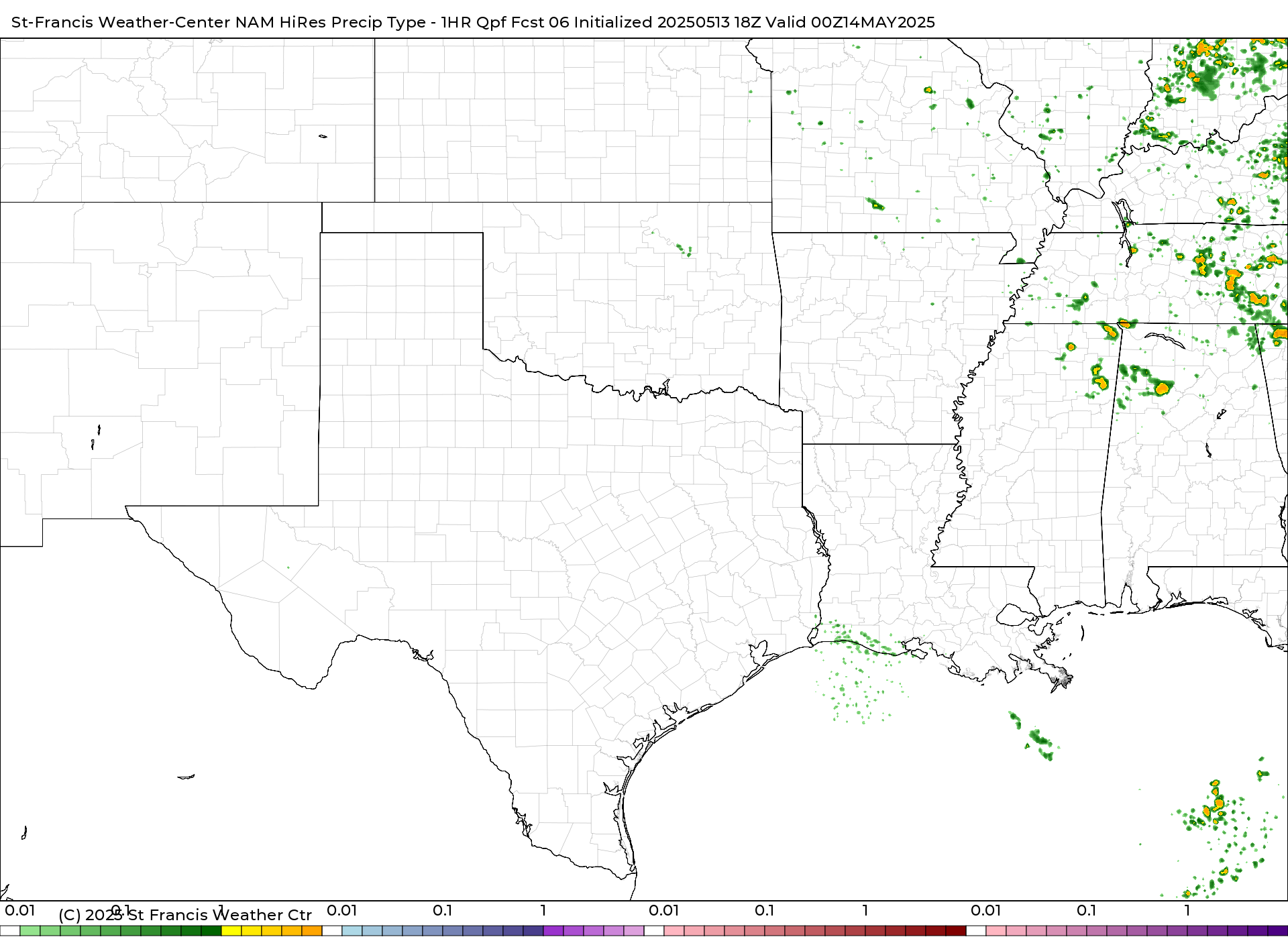Click the '(C) 2025 St Francis Weather Ctr' copyright text
Viewport: 1288px width, 939px height.
[185, 915]
